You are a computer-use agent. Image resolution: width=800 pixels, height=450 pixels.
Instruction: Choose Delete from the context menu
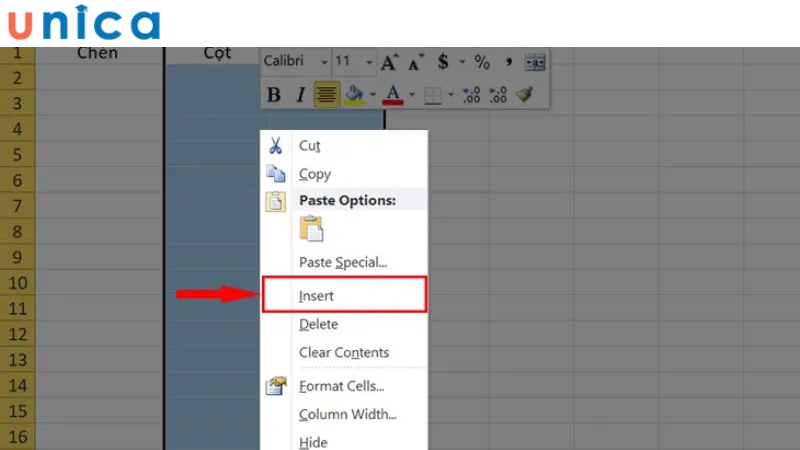(x=318, y=324)
